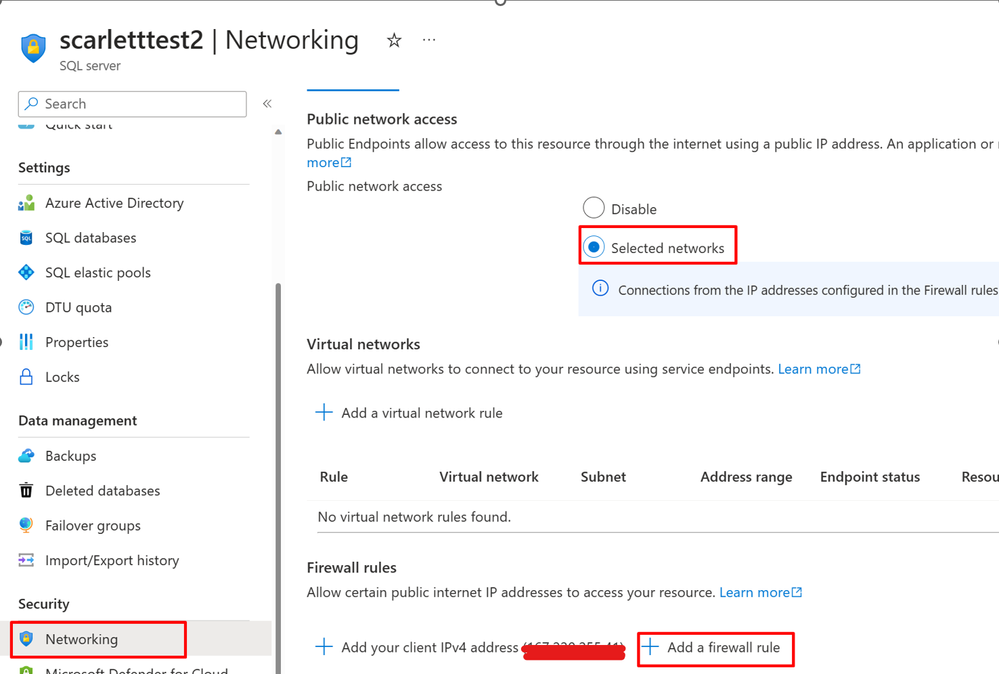Open Azure Active Directory settings
The height and width of the screenshot is (674, 999).
click(114, 203)
